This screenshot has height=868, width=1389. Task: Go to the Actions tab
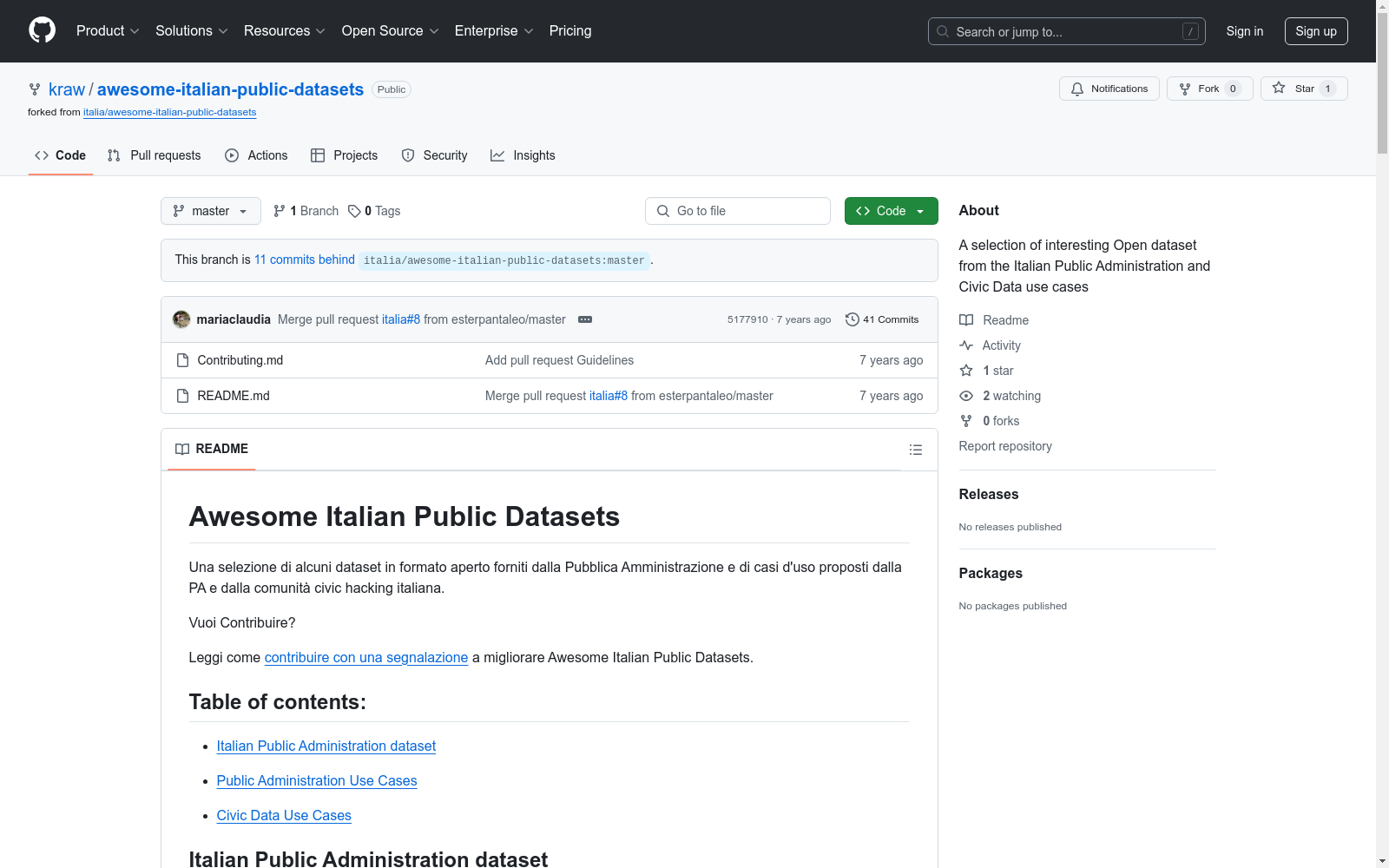click(x=256, y=155)
